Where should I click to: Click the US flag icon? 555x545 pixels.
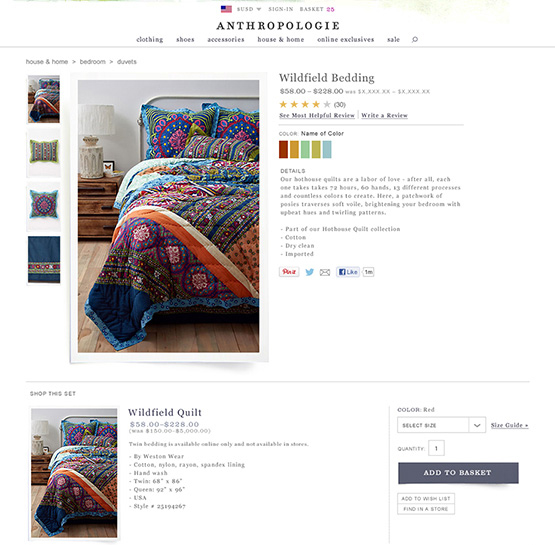pyautogui.click(x=226, y=9)
